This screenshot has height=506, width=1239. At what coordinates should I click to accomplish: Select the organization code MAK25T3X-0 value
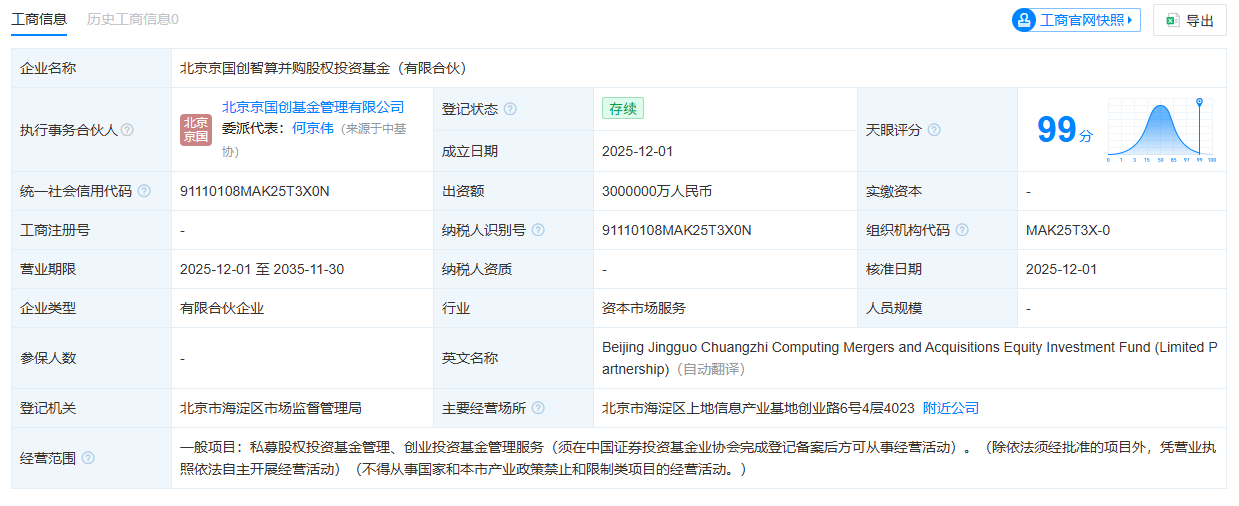click(1067, 230)
